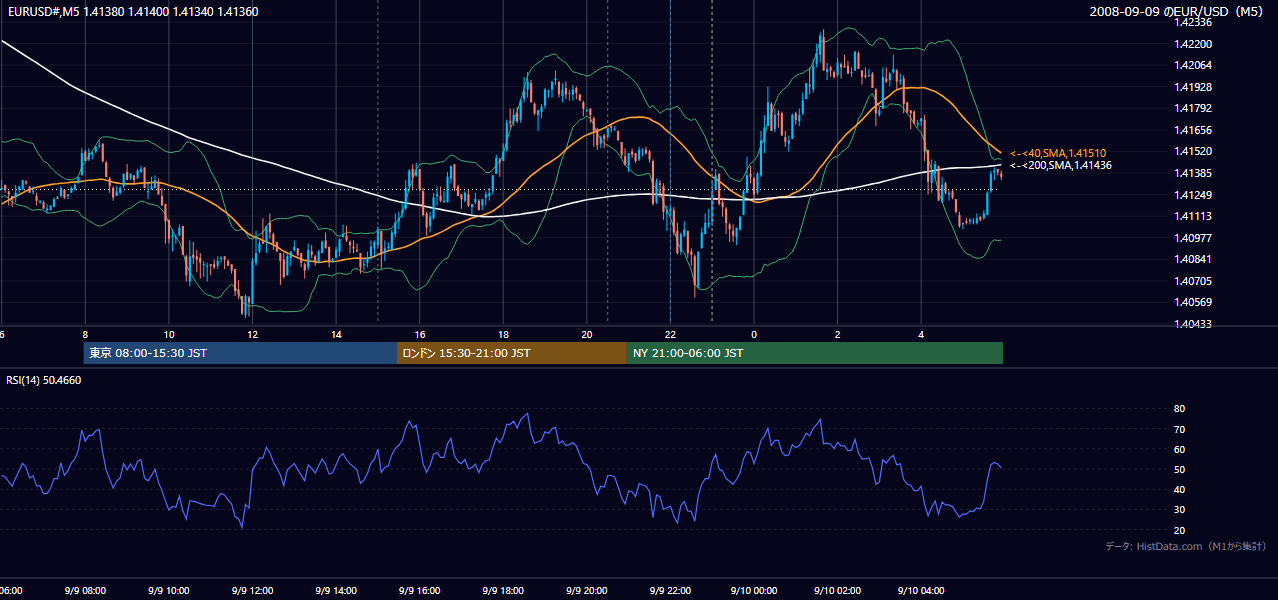The height and width of the screenshot is (600, 1278).
Task: Click the bottom time label 9/9 22:00
Action: click(x=670, y=591)
